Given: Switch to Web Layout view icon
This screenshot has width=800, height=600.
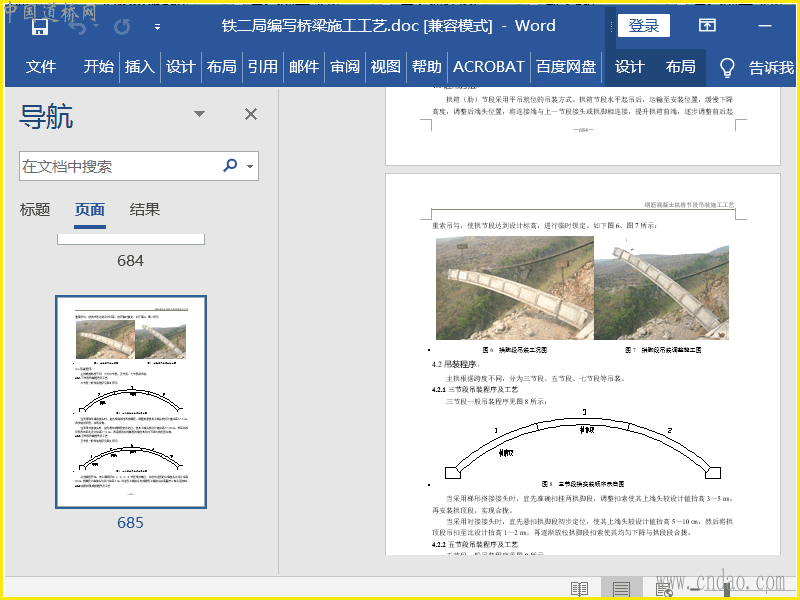Looking at the screenshot, I should click(664, 589).
